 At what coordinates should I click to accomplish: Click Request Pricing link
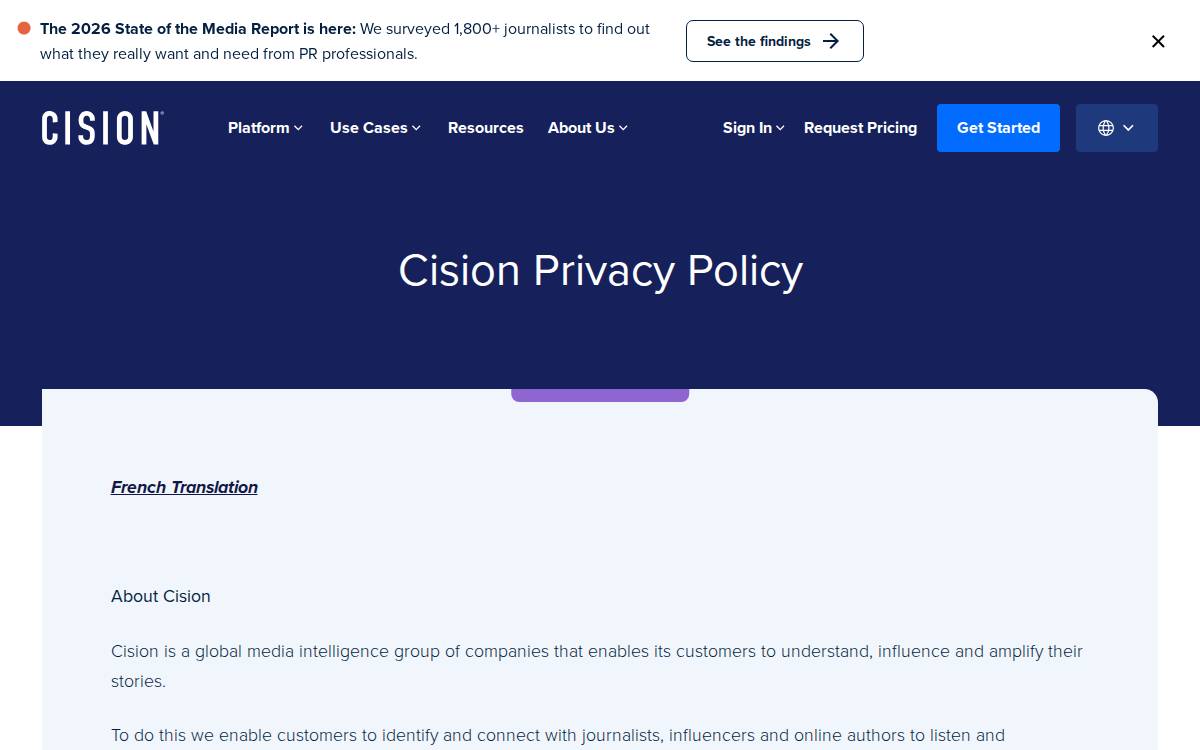point(860,128)
